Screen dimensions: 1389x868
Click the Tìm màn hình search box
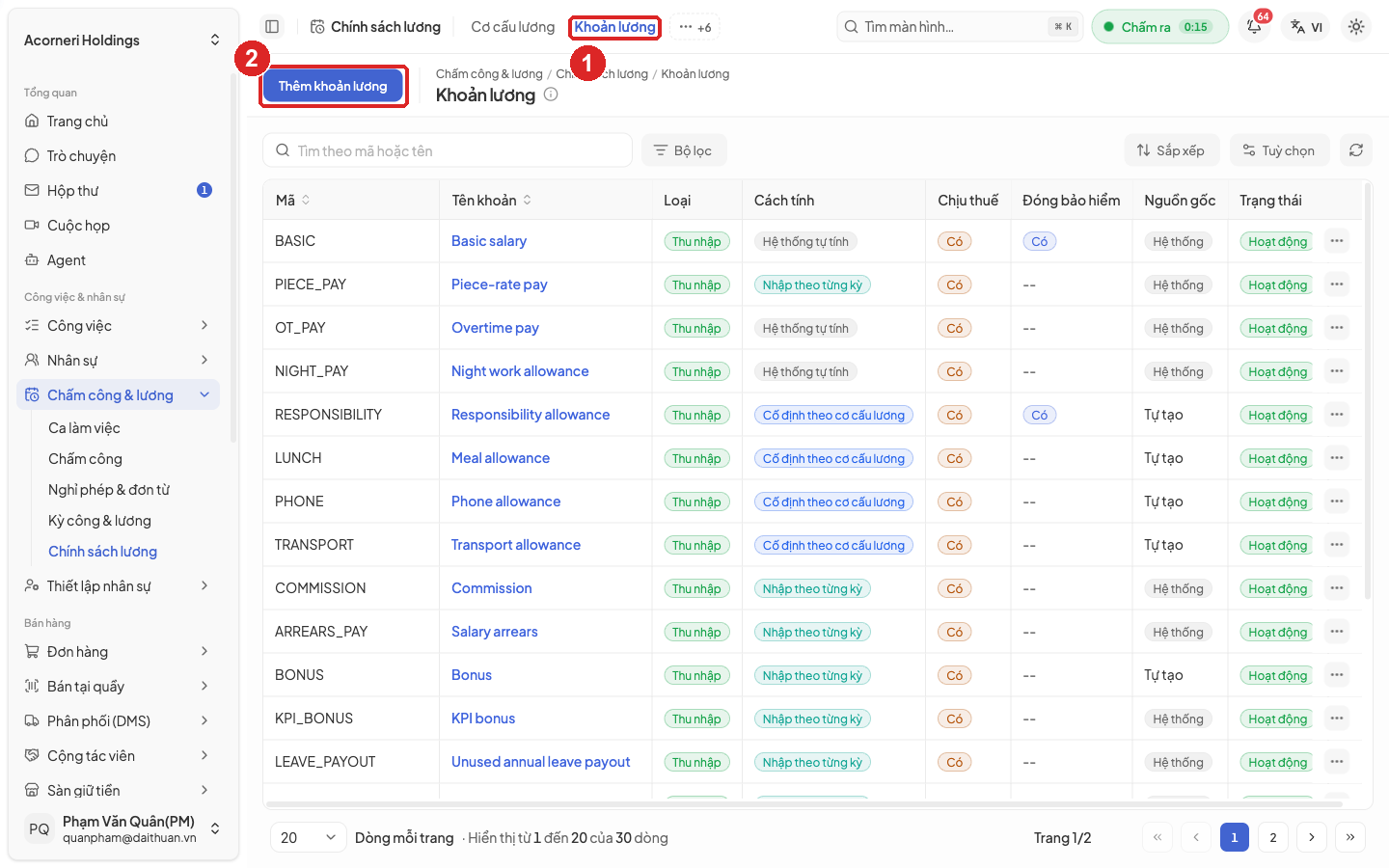[x=960, y=27]
